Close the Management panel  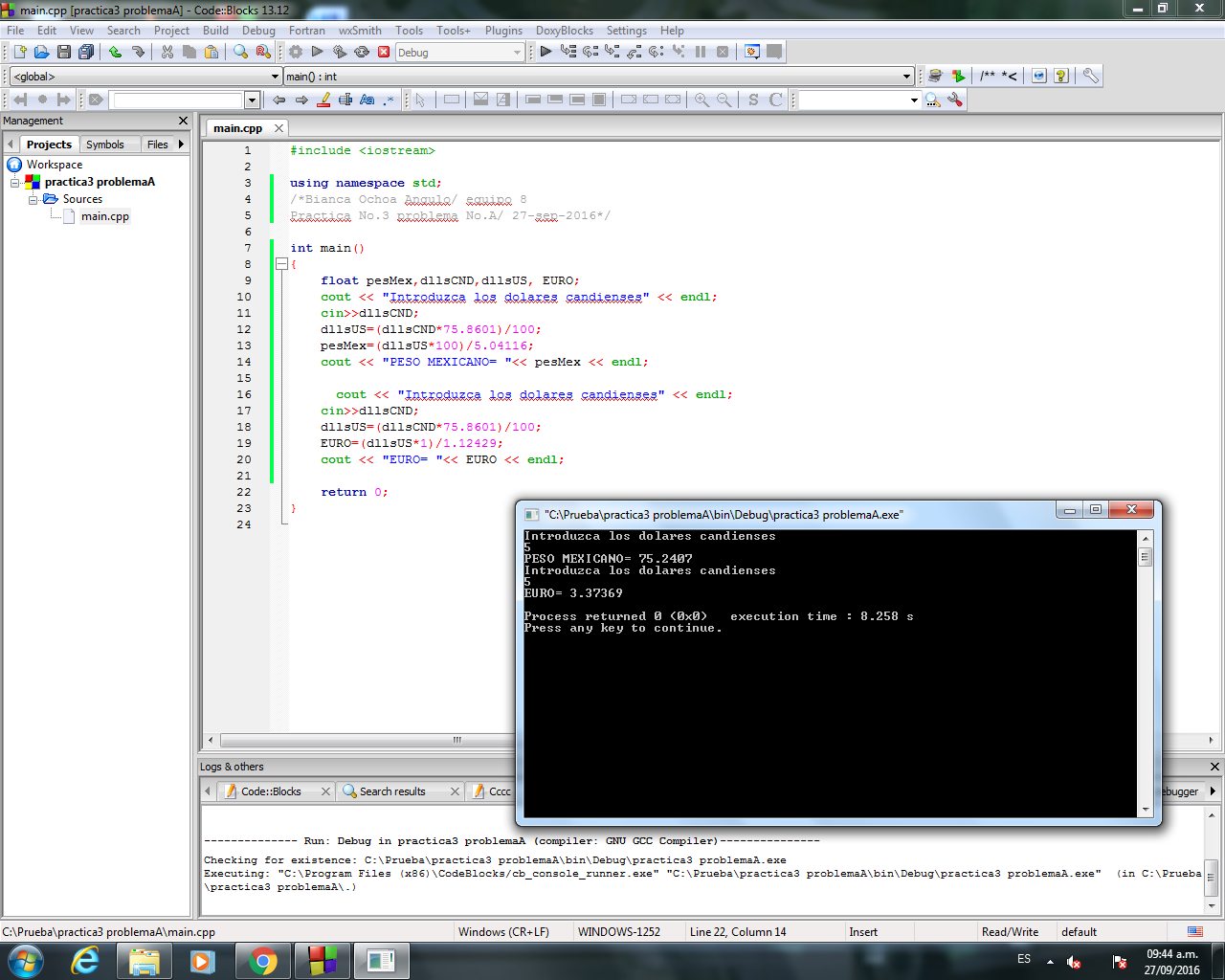184,121
